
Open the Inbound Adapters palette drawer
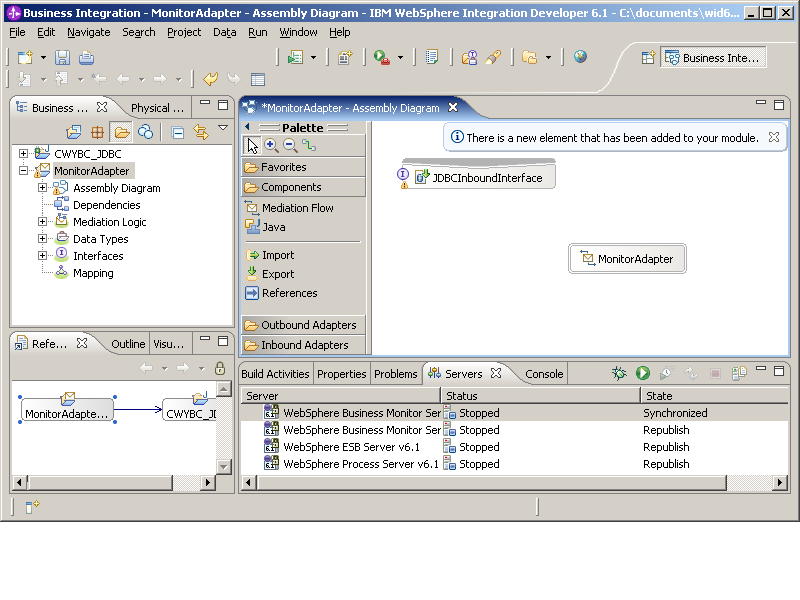pyautogui.click(x=304, y=345)
